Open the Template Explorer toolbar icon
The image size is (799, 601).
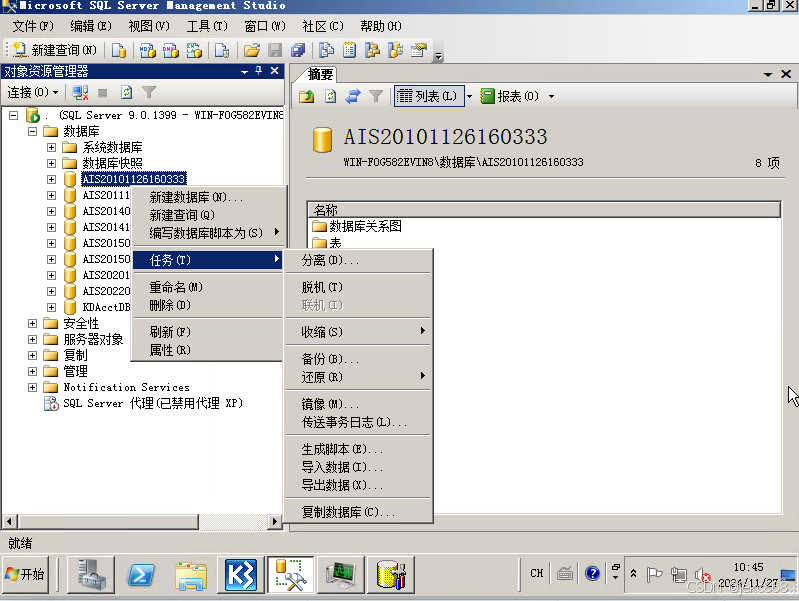tap(395, 50)
